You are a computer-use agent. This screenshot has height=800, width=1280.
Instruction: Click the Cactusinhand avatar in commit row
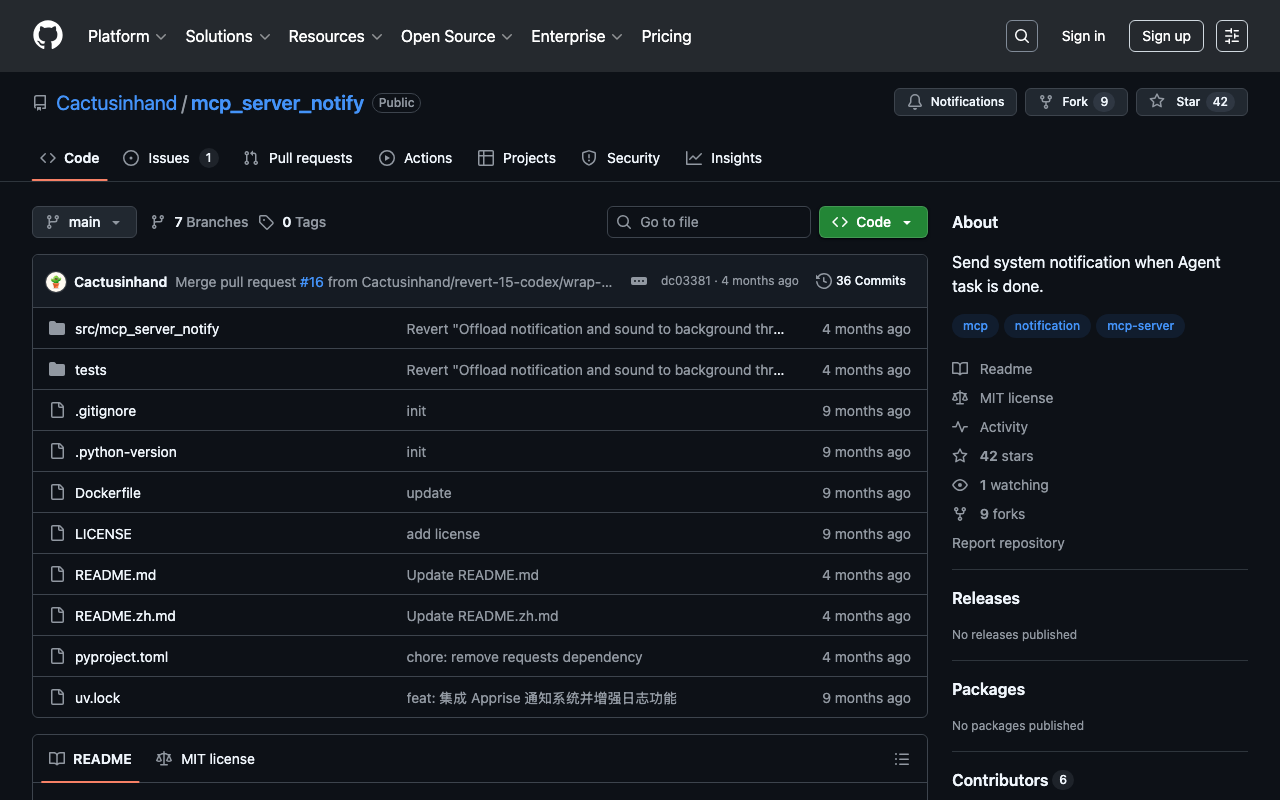56,282
